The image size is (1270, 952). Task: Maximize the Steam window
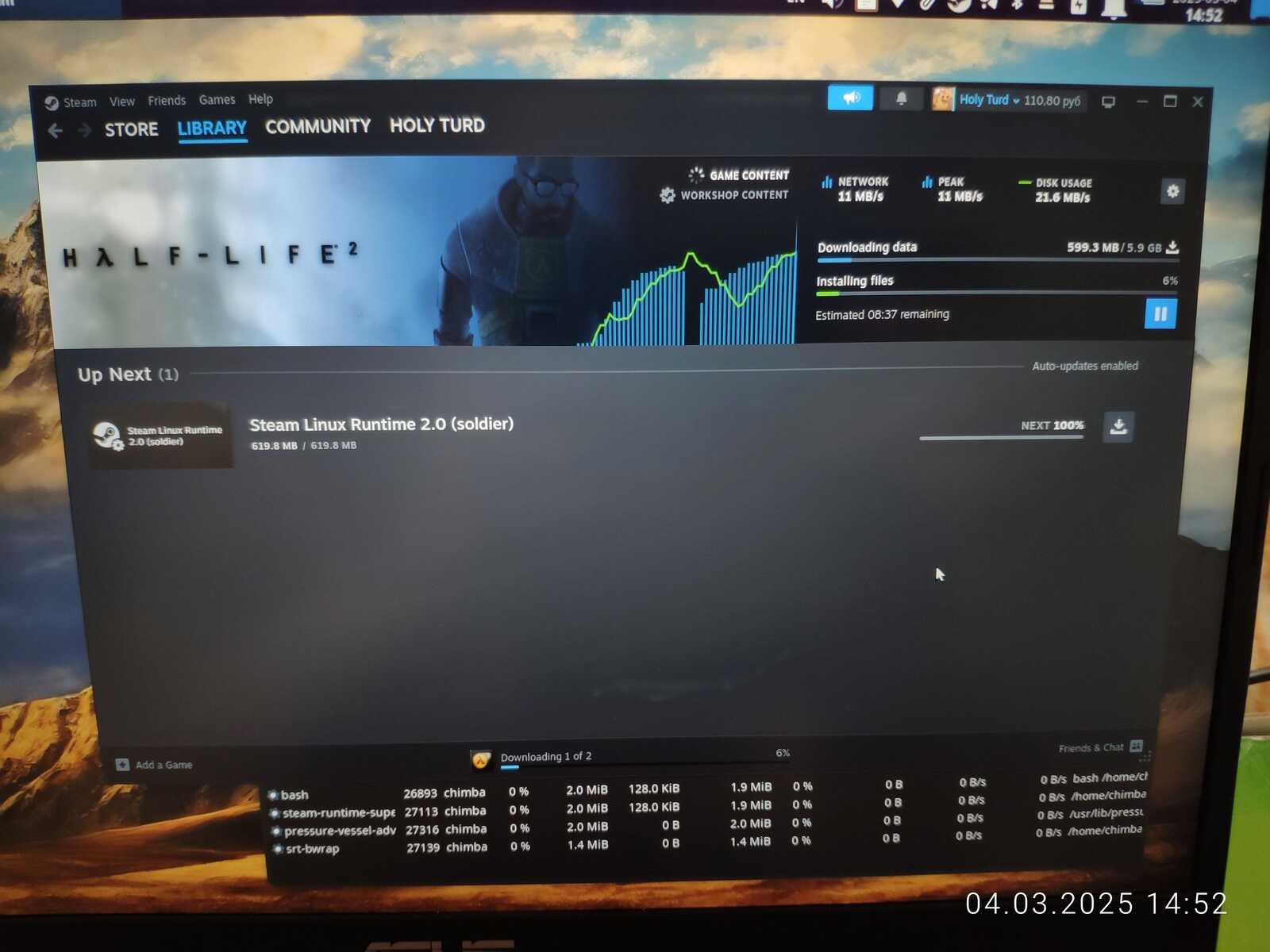click(1170, 102)
